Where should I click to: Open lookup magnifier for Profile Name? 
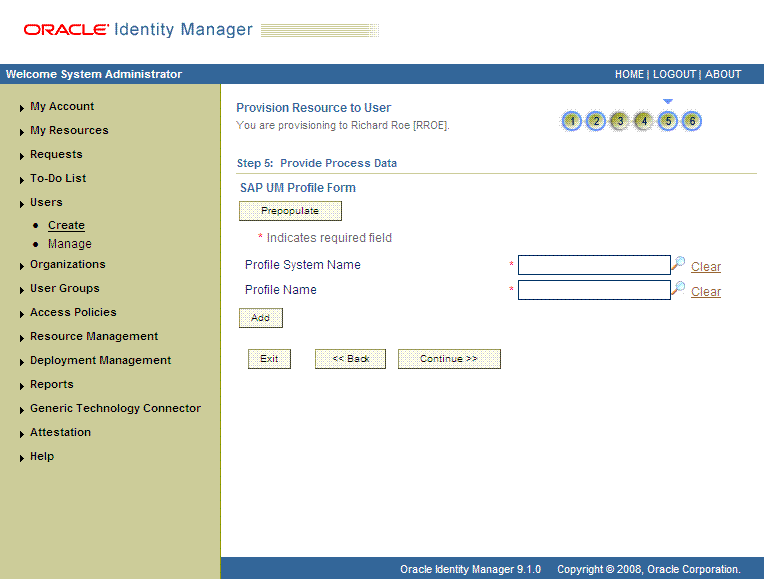[x=678, y=289]
